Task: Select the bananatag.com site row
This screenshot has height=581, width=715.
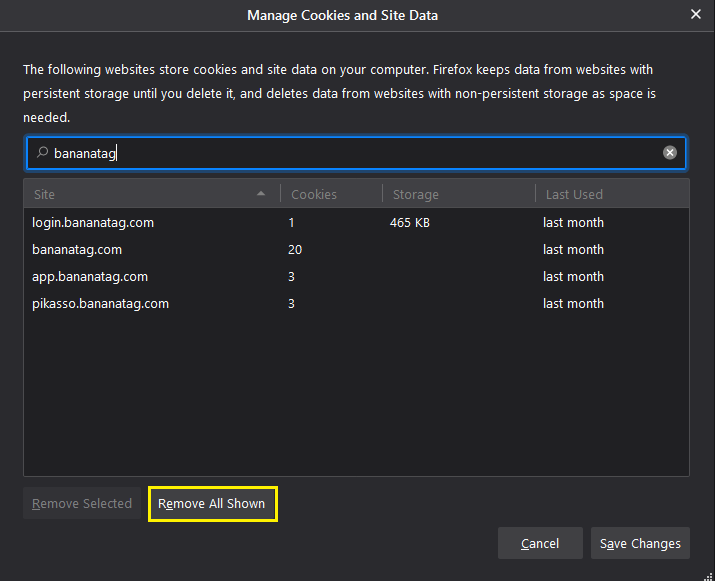Action: [356, 249]
